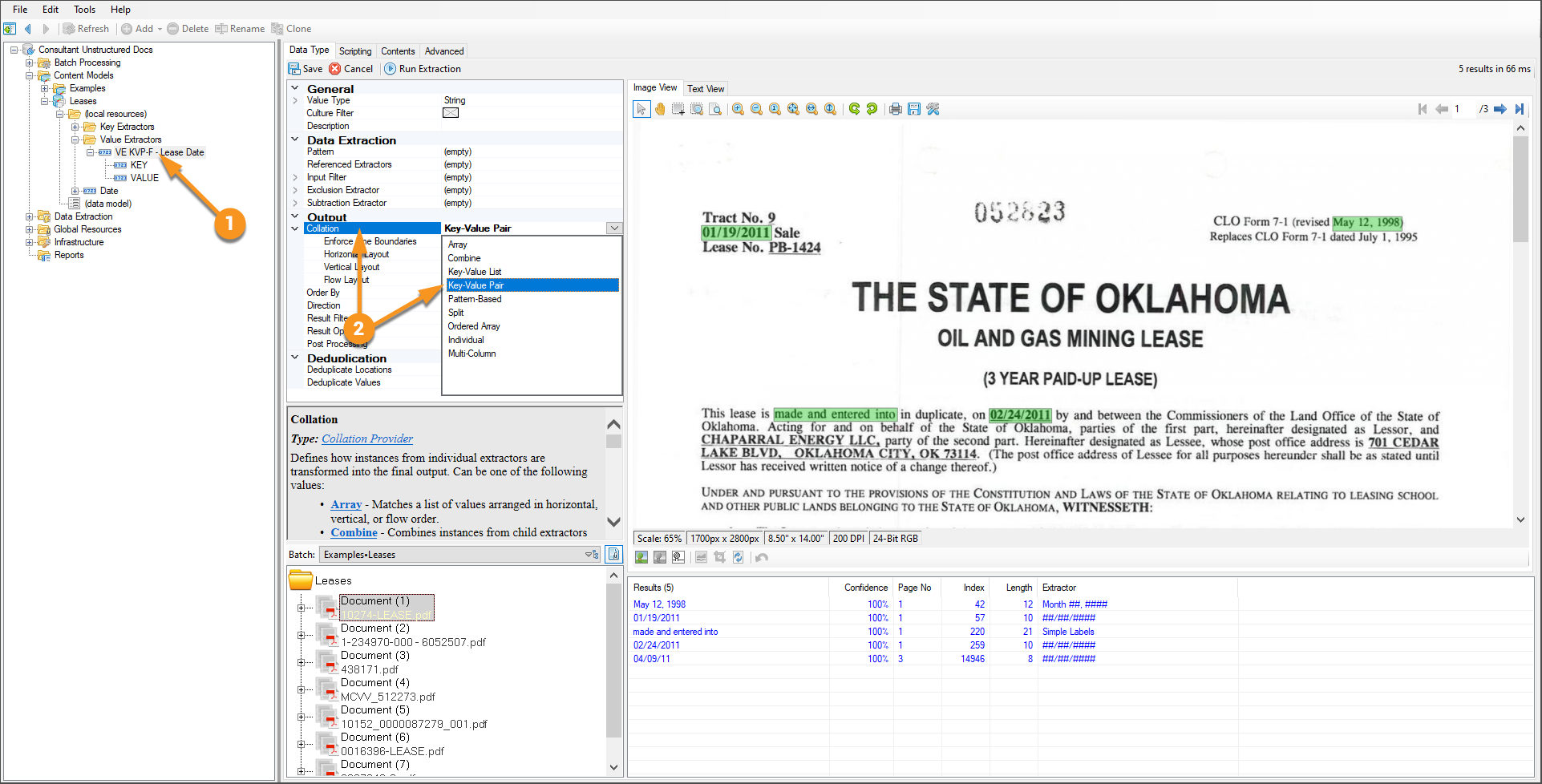1542x784 pixels.
Task: Go to the next page arrow
Action: pos(1500,109)
